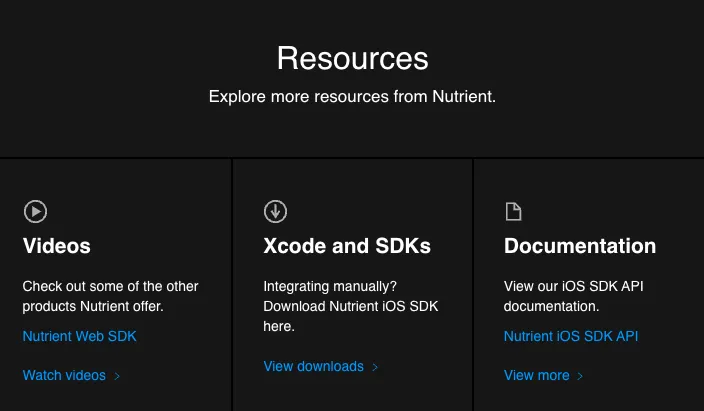The width and height of the screenshot is (704, 411).
Task: Click the 'Explore more resources from Nutrient' subtitle
Action: (352, 97)
